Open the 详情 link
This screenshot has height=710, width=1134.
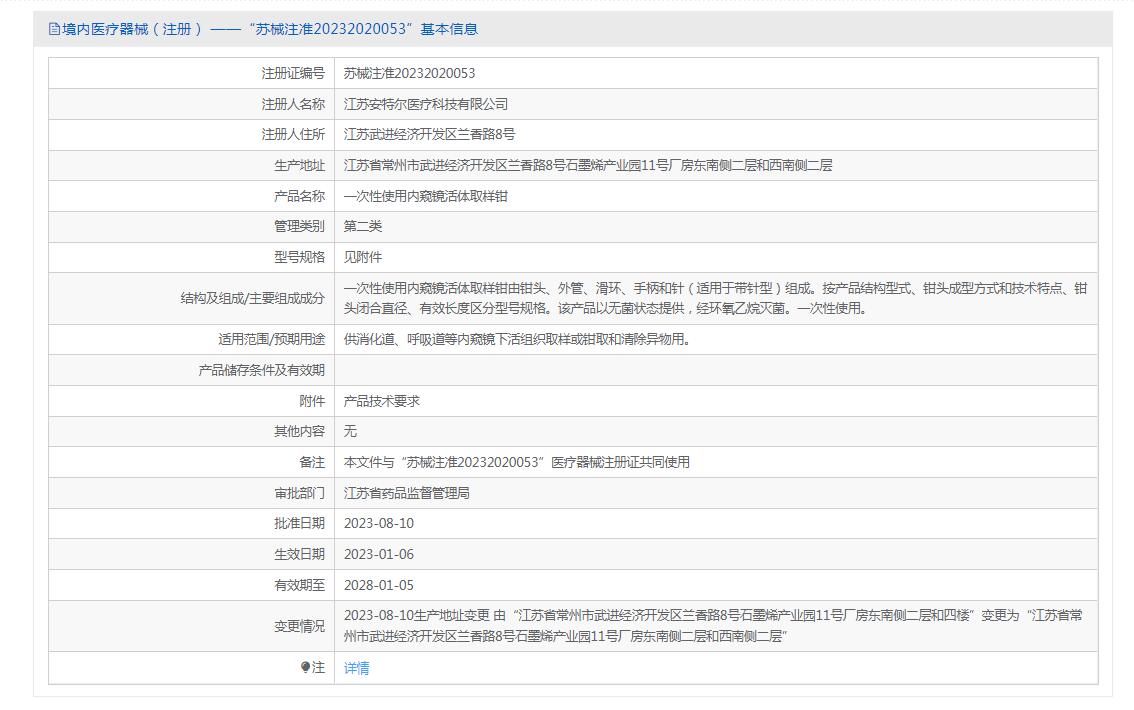[x=356, y=668]
